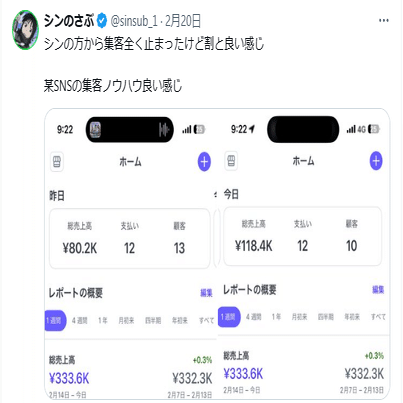This screenshot has height=403, width=403.
Task: Click the blue verified badge icon
Action: point(102,21)
